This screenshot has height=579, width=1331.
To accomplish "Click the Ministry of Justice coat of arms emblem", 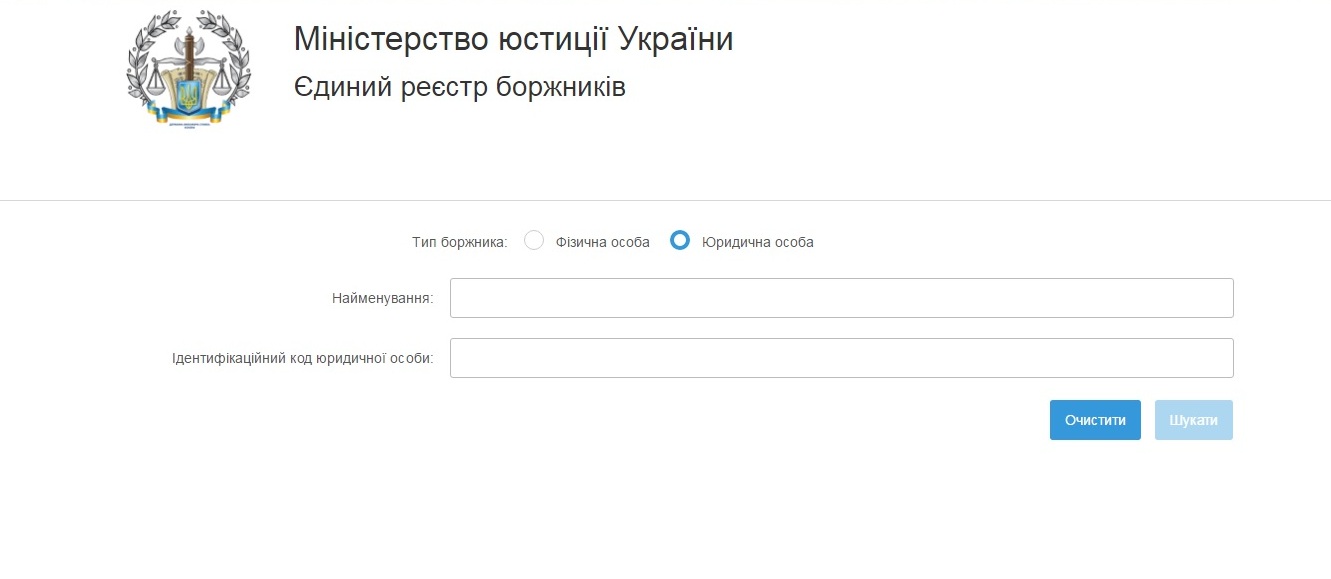I will pyautogui.click(x=189, y=68).
